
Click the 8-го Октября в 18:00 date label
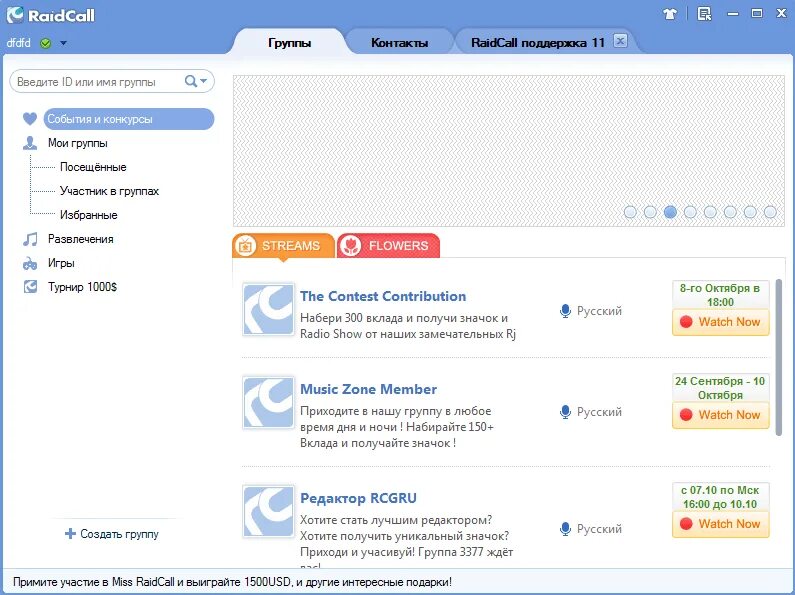click(x=720, y=295)
